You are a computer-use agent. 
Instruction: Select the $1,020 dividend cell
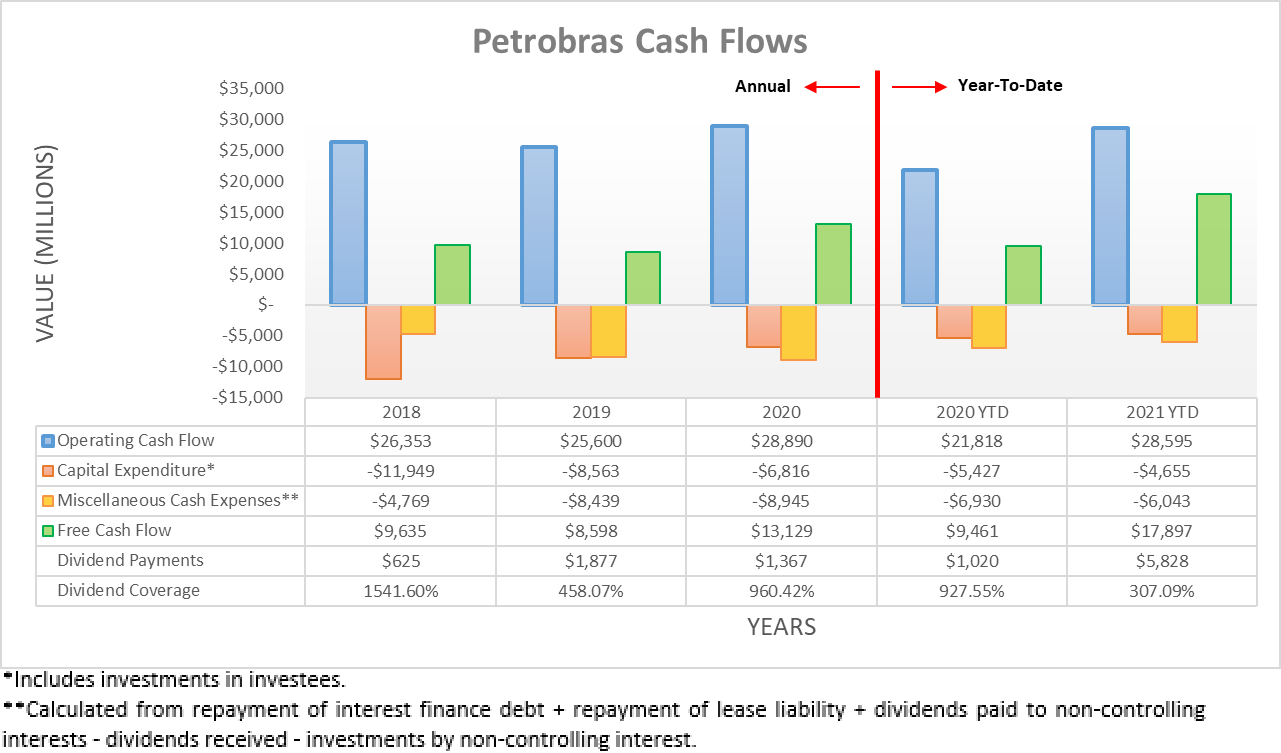tap(972, 561)
